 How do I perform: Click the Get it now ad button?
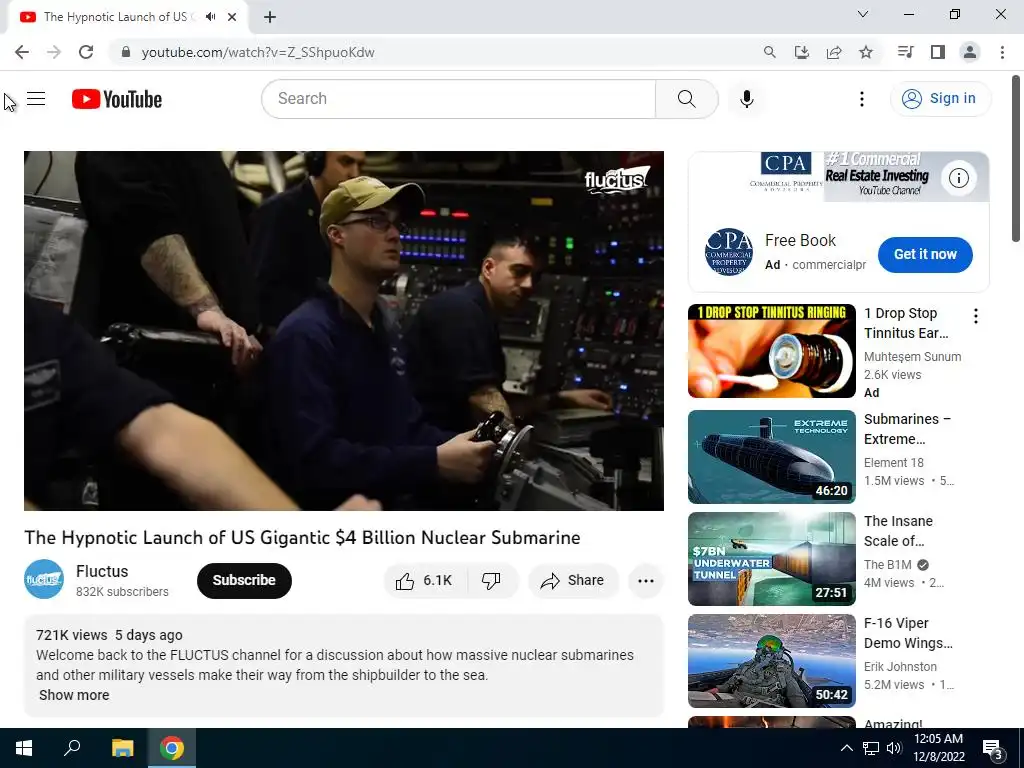925,255
